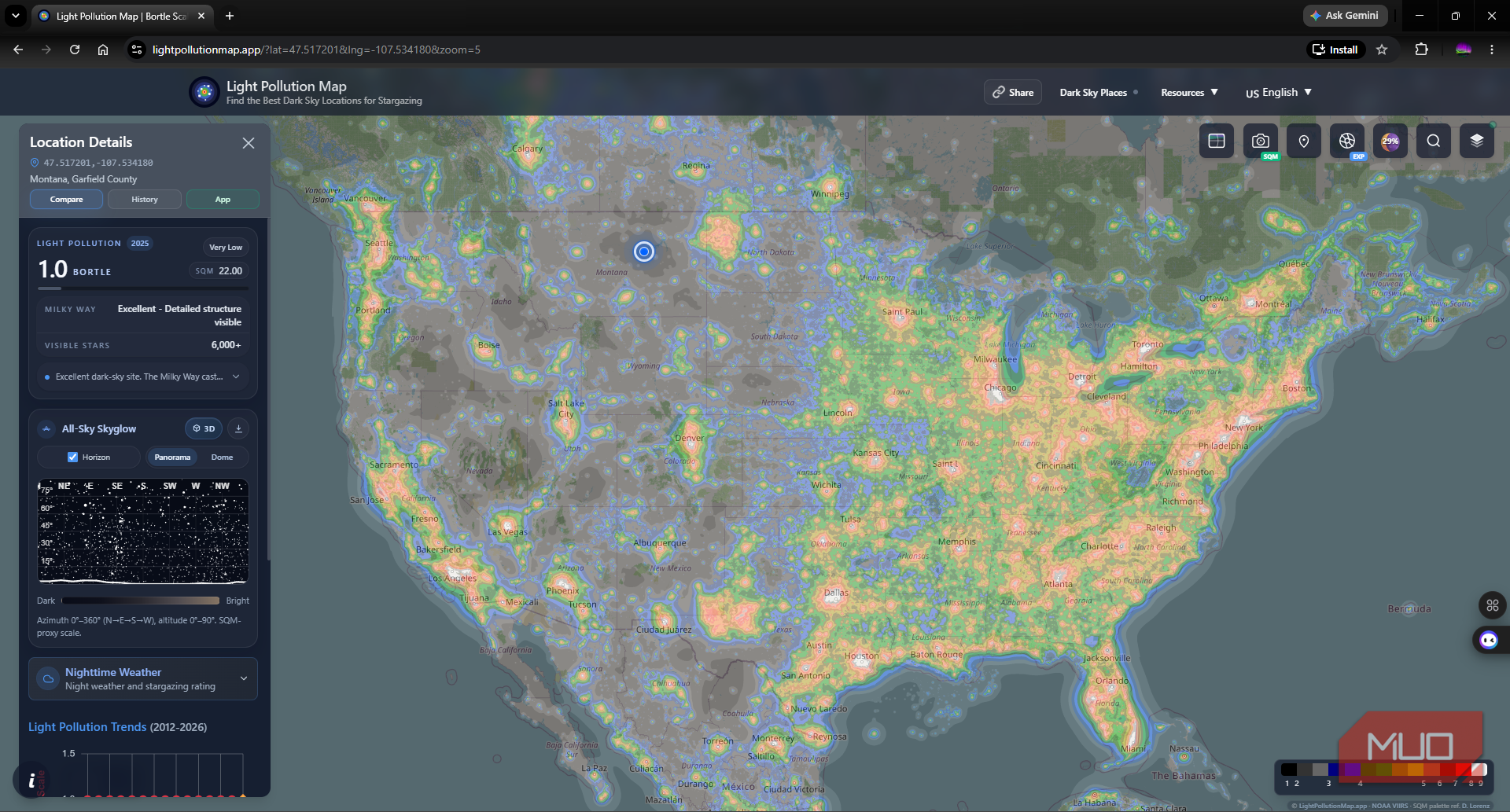Screen dimensions: 1510x812
Task: Open the US English language dropdown
Action: 1278,92
